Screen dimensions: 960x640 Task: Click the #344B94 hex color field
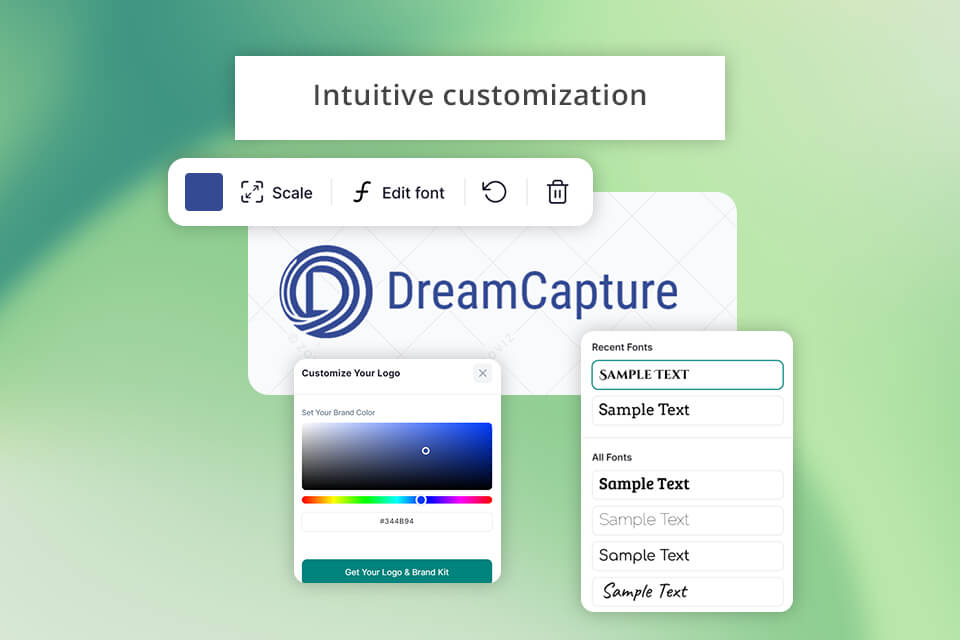point(397,521)
